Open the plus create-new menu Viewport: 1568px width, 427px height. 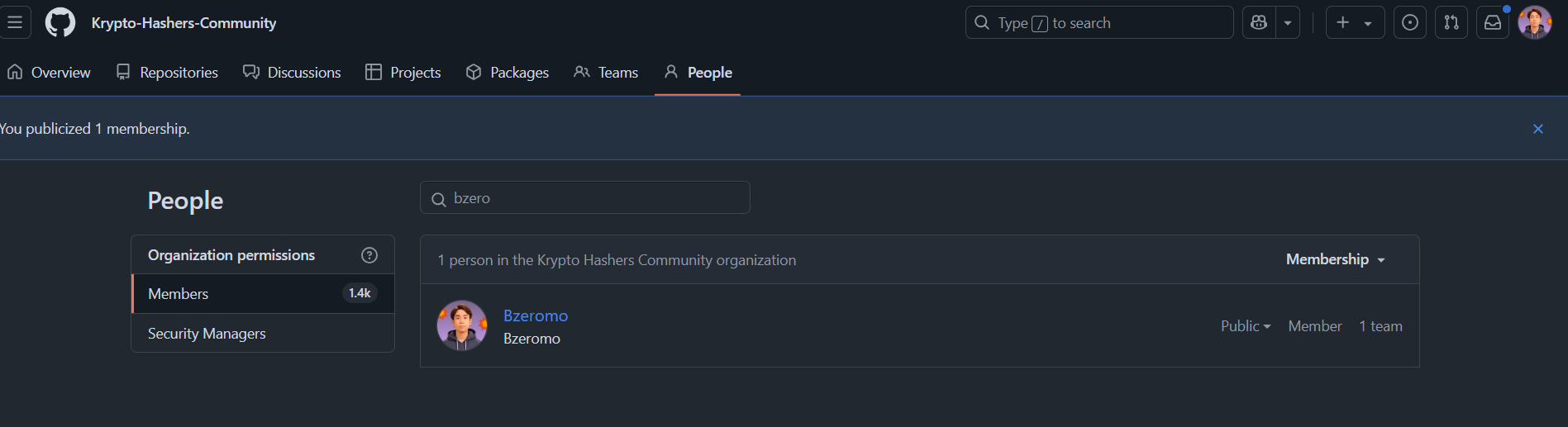[x=1355, y=22]
